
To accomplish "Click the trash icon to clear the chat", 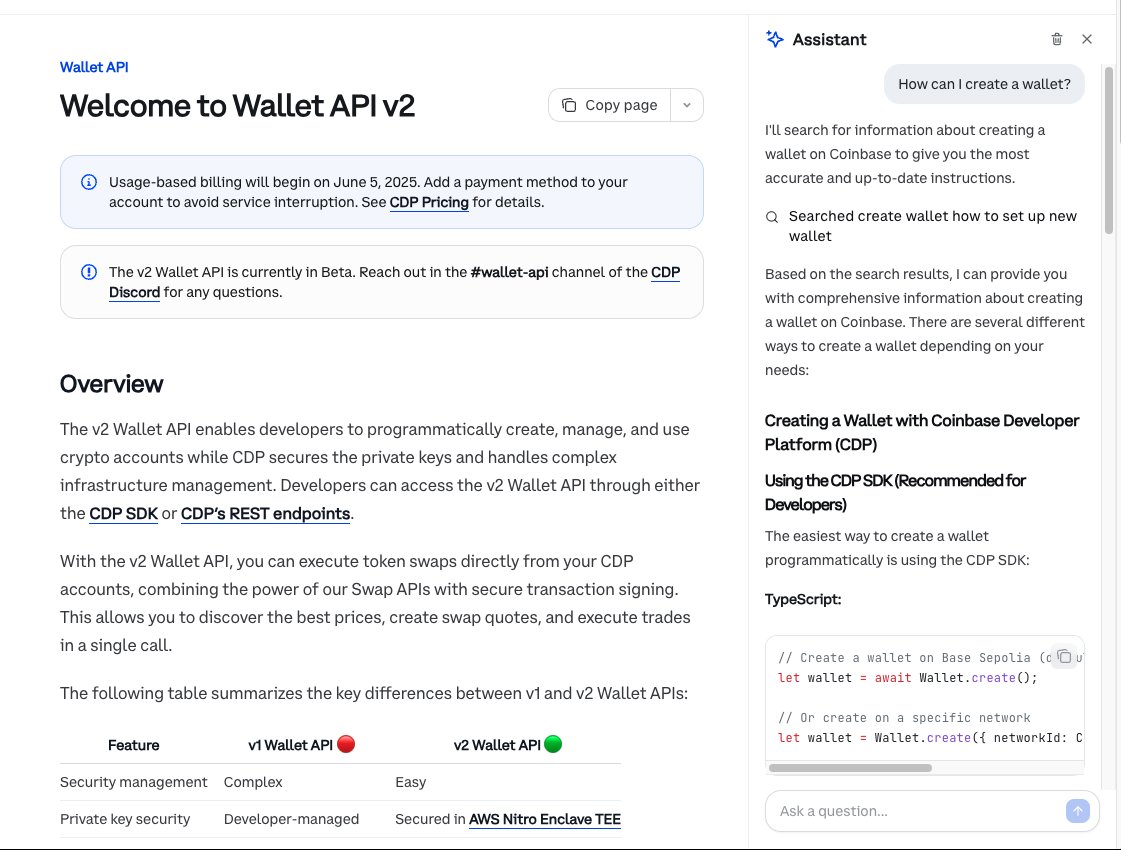I will click(x=1057, y=39).
